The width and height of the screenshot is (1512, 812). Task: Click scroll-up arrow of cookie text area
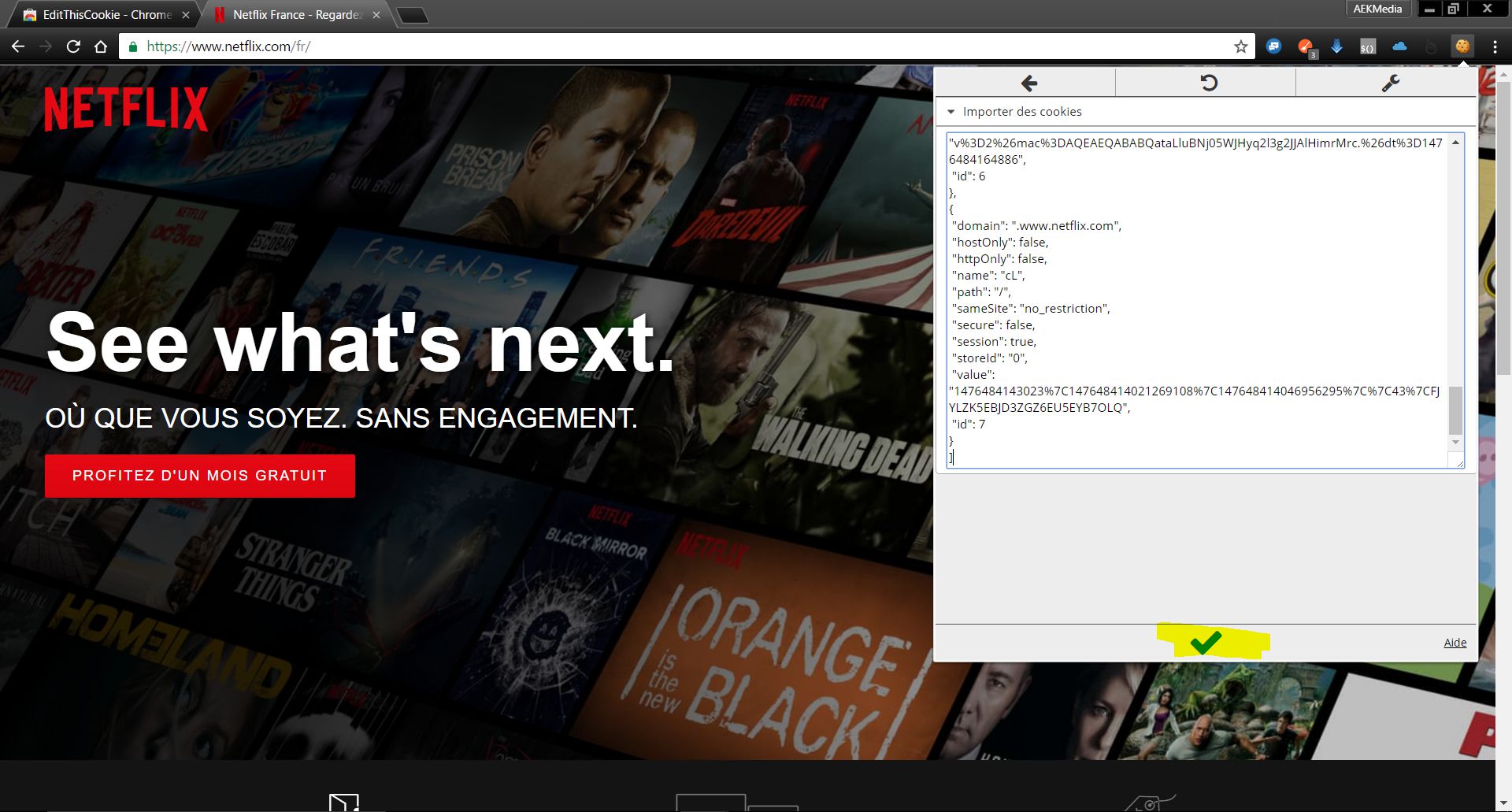[1455, 143]
